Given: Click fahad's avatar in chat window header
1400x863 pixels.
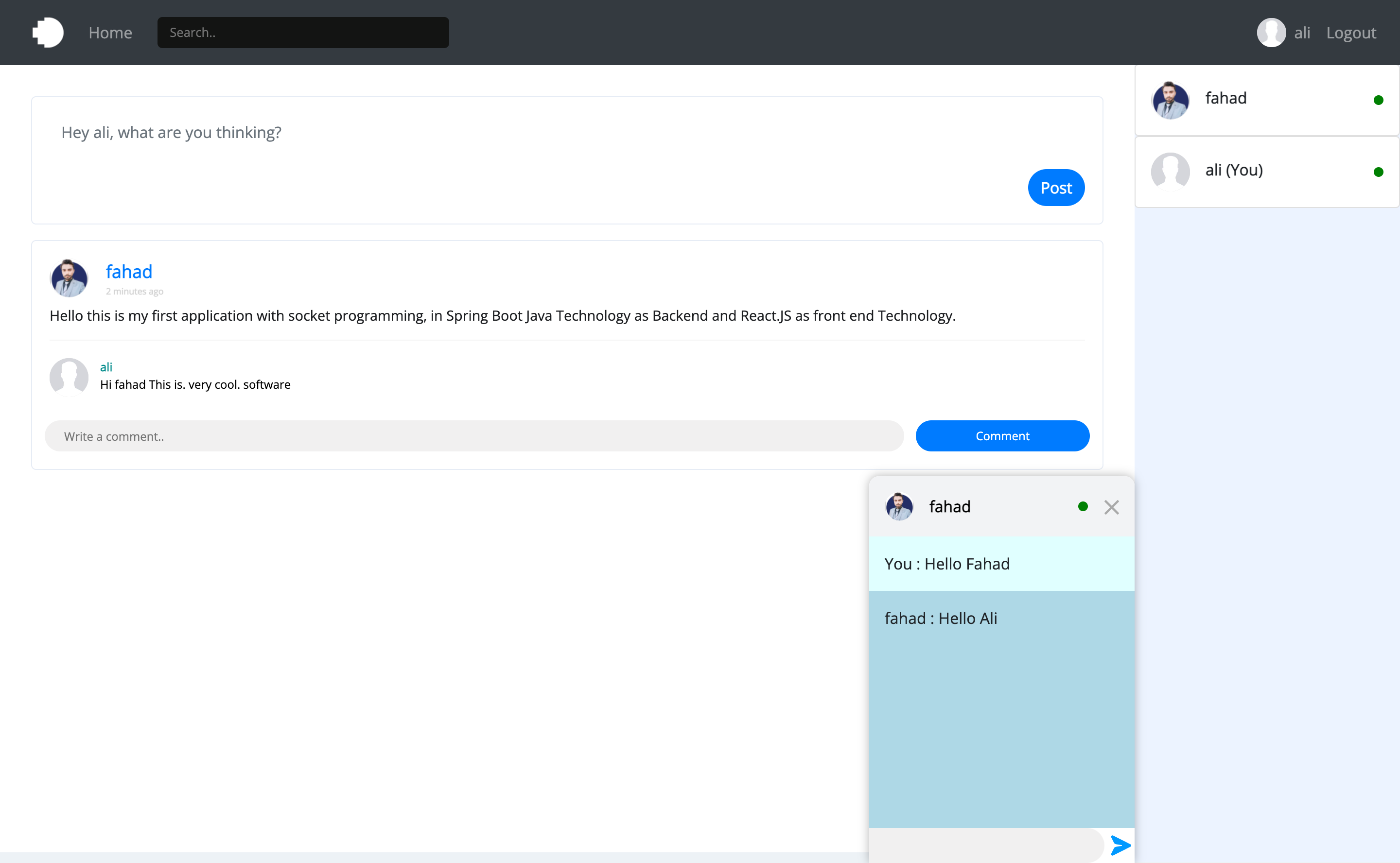Looking at the screenshot, I should click(x=899, y=507).
